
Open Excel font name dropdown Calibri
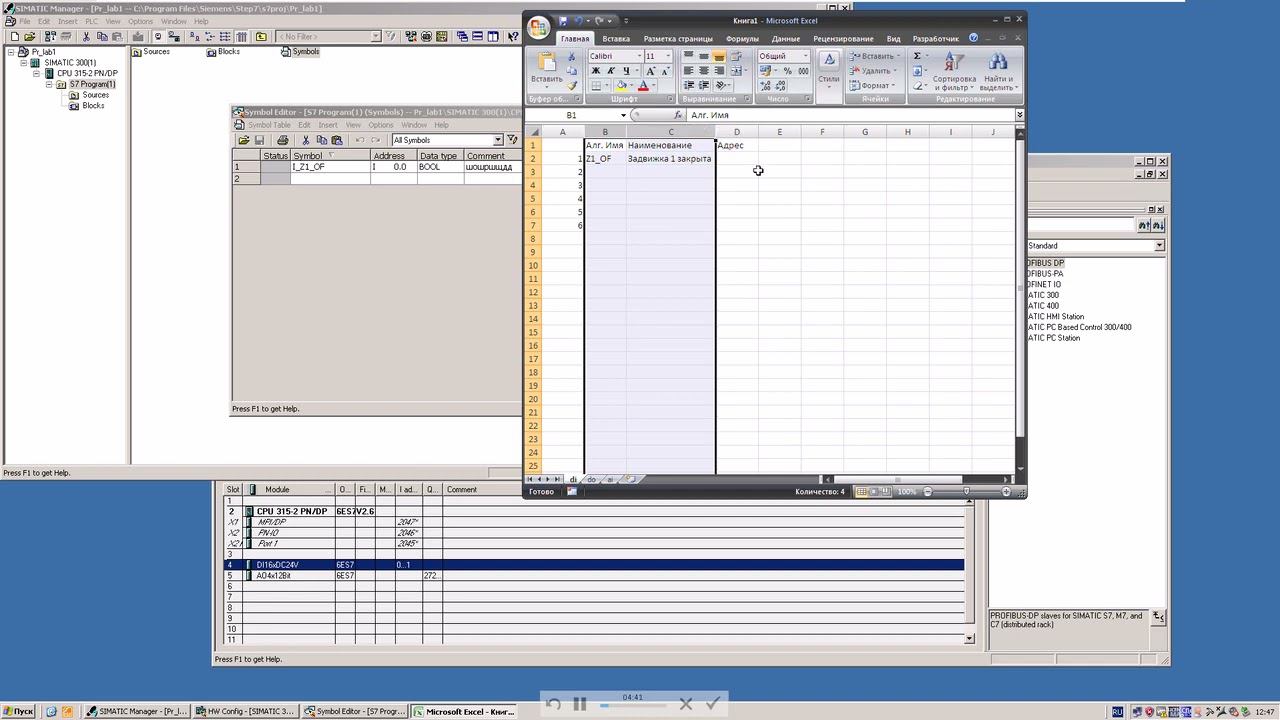tap(637, 56)
